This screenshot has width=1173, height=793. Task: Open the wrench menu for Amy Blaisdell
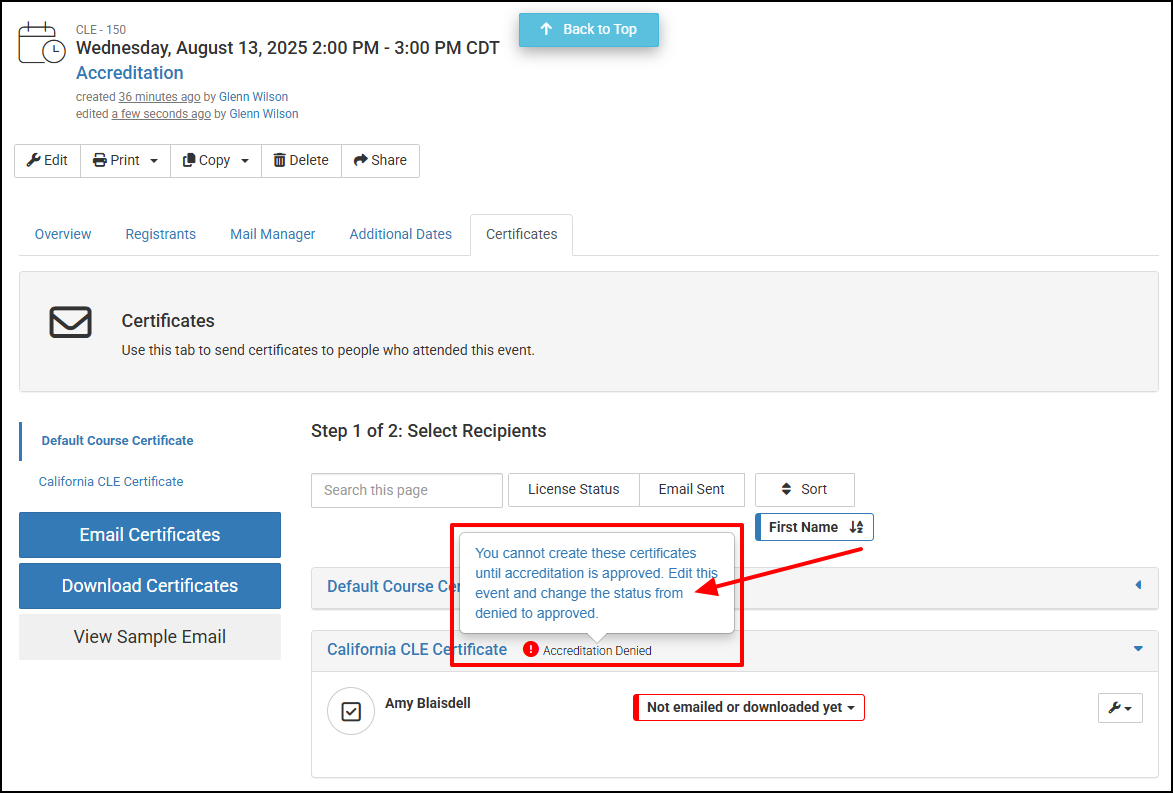click(1120, 708)
